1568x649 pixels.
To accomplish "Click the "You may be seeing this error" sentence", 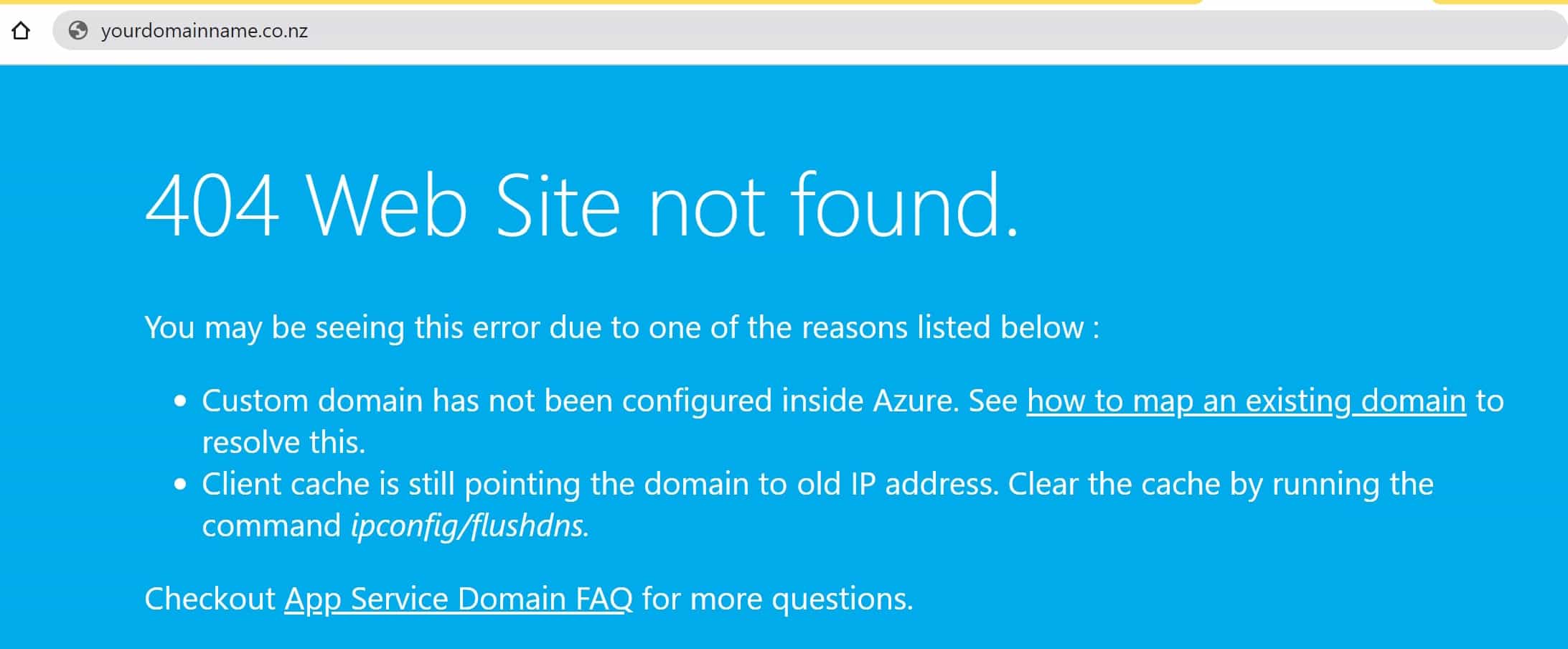I will pyautogui.click(x=621, y=327).
